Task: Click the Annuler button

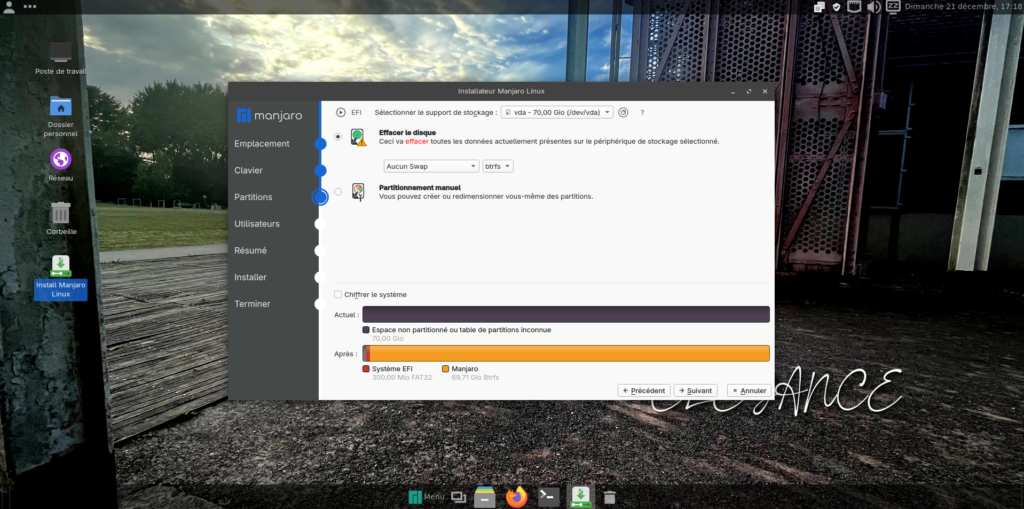Action: (749, 390)
